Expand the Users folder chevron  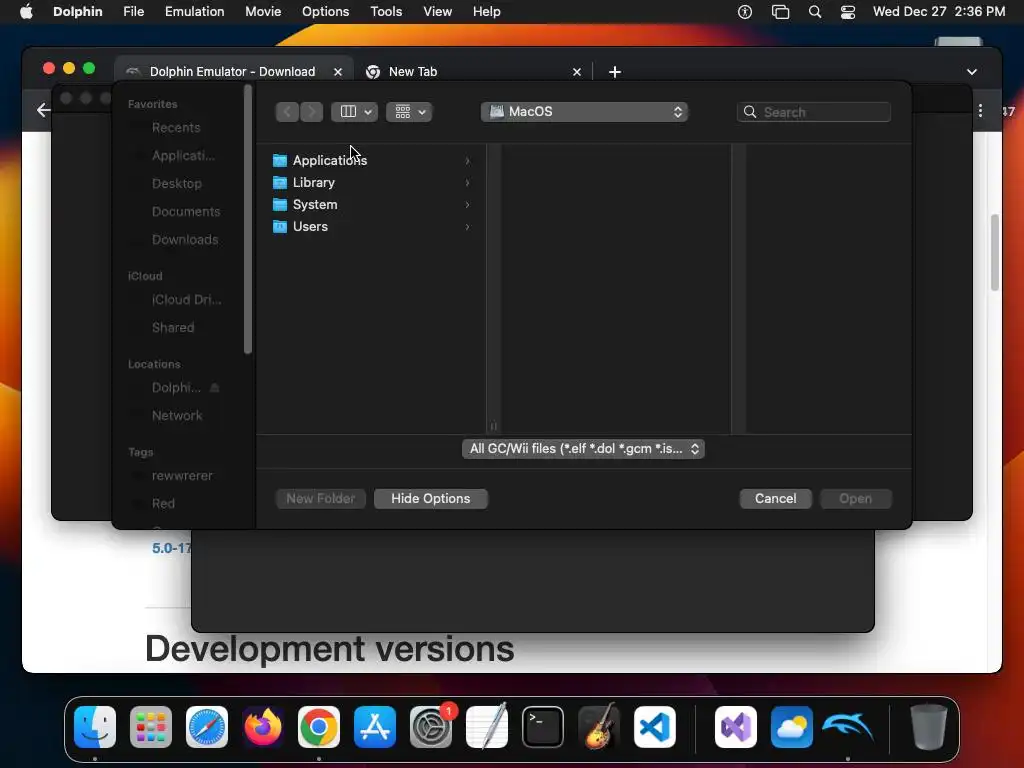[468, 227]
